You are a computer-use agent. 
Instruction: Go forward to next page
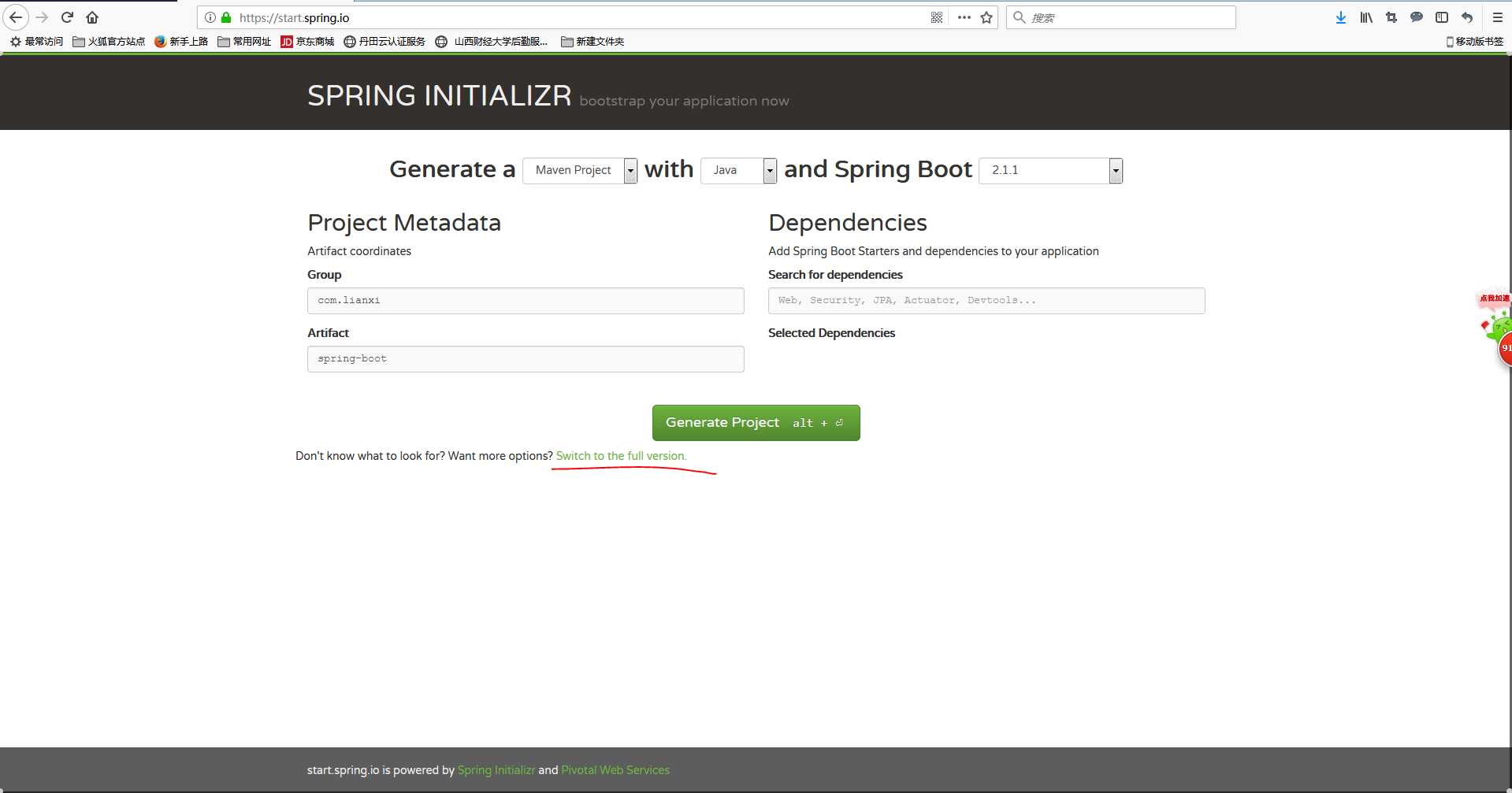[42, 17]
